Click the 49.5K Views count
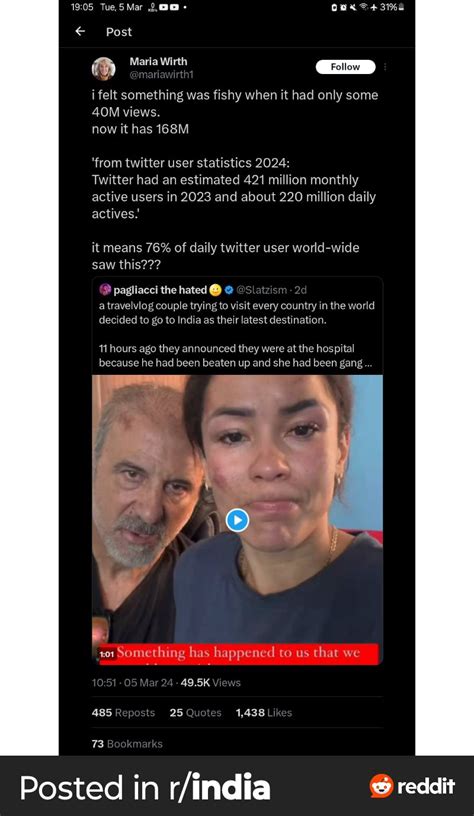Viewport: 474px width, 816px height. [x=211, y=682]
